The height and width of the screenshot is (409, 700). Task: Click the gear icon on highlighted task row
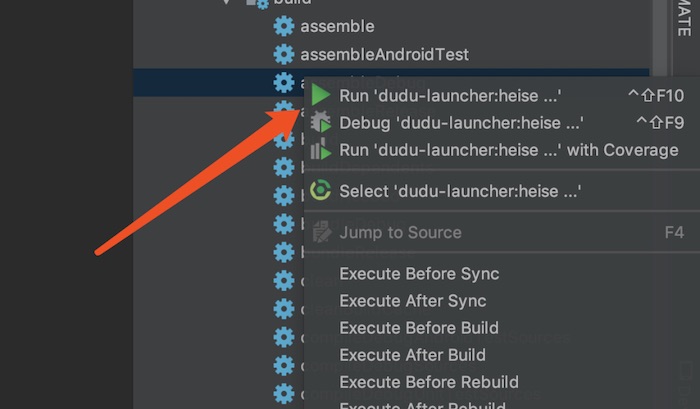coord(284,82)
